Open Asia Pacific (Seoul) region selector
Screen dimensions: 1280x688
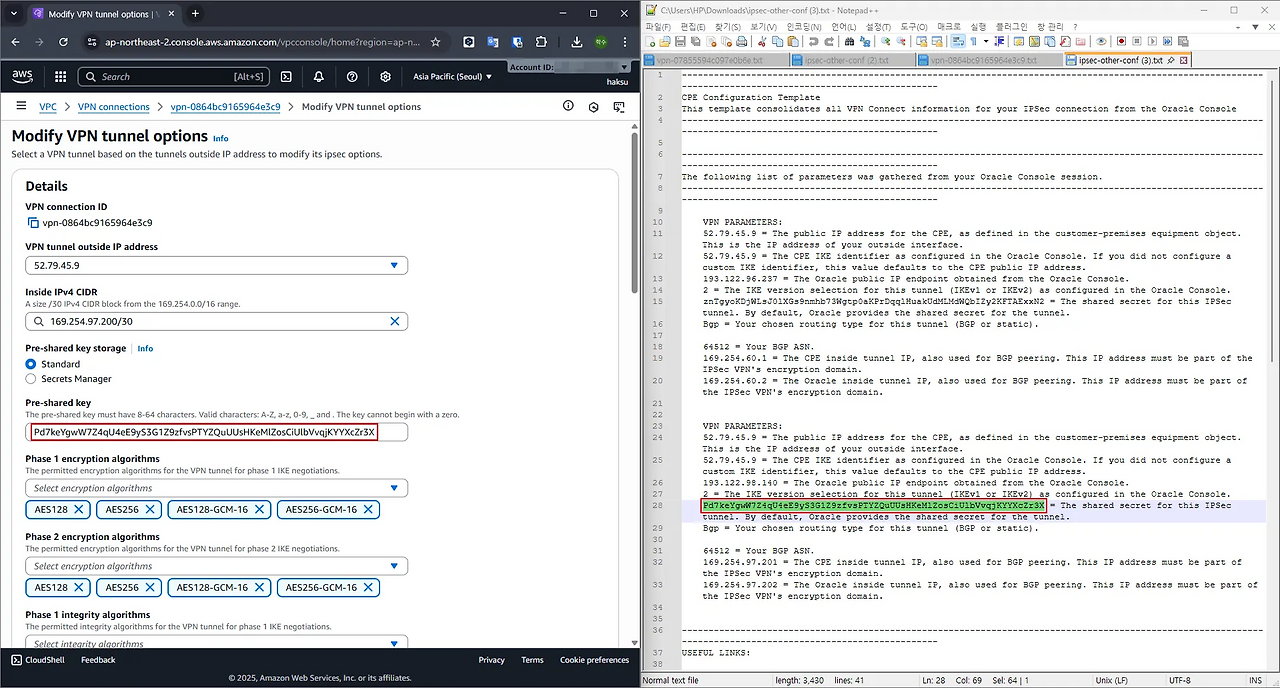coord(452,77)
